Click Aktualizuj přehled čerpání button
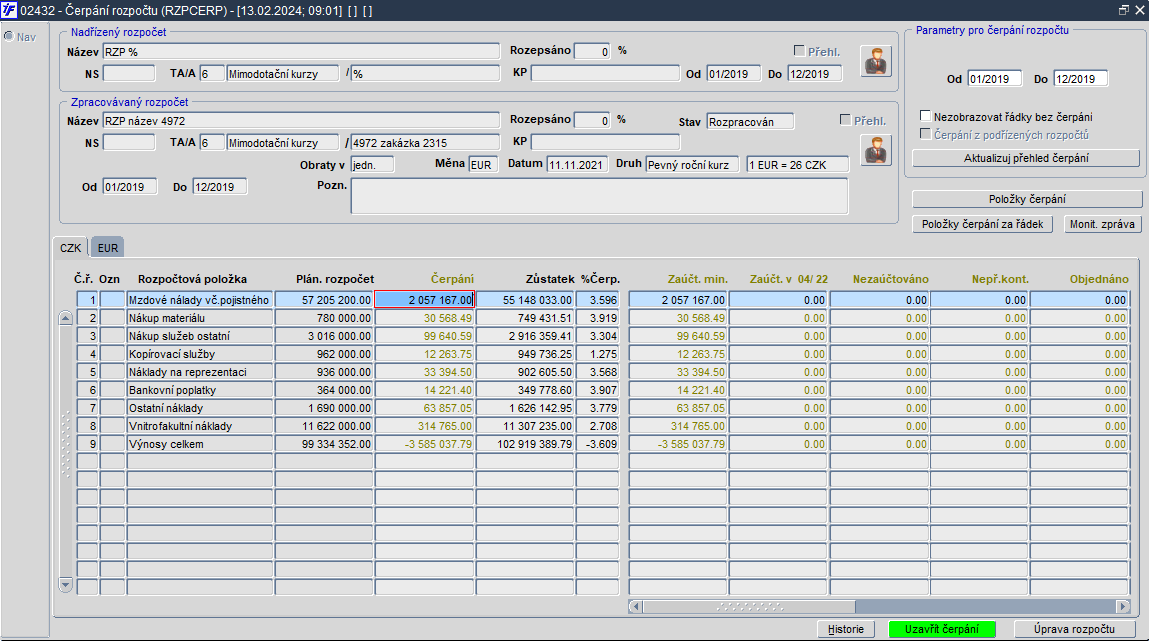The height and width of the screenshot is (641, 1149). (x=1026, y=158)
